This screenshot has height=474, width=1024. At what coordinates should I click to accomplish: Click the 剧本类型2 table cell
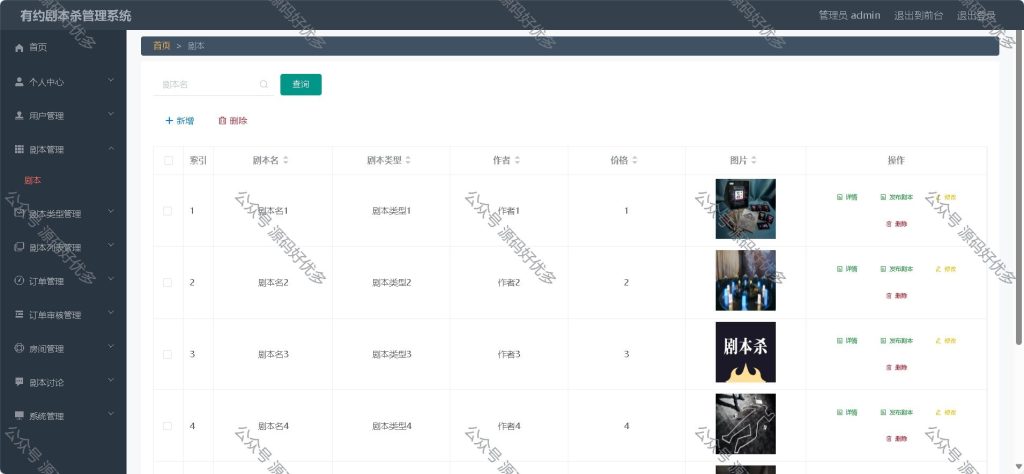391,283
